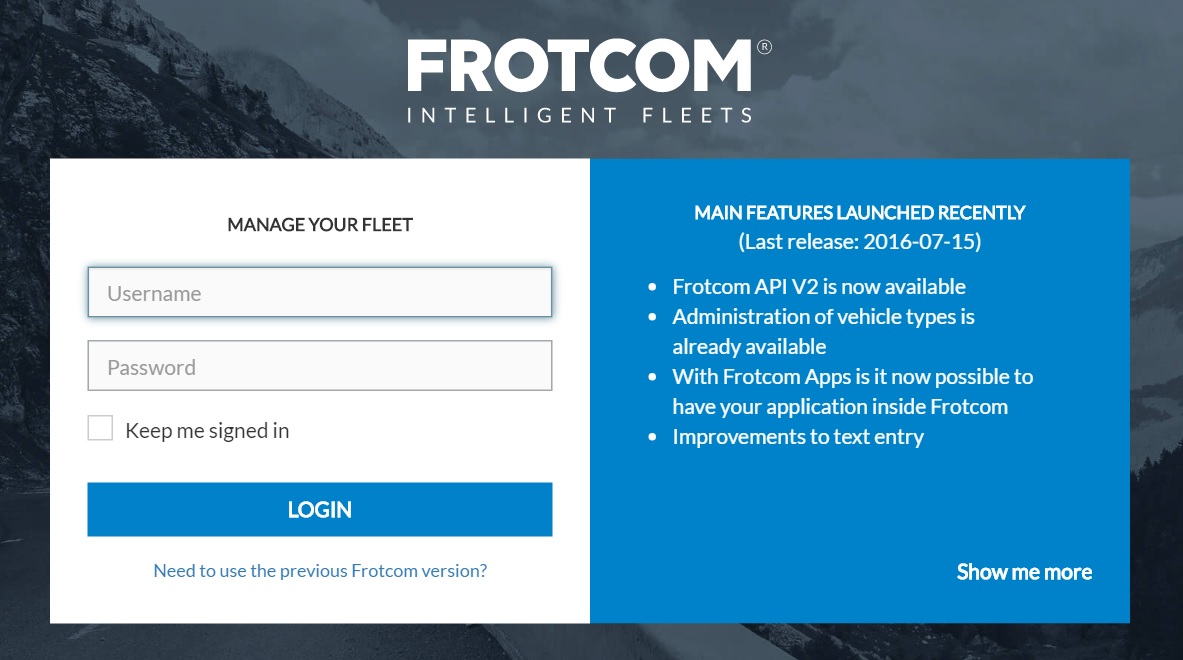Click the bullet dot before Improvements to text entry
Screen dimensions: 1183x660
pyautogui.click(x=653, y=438)
